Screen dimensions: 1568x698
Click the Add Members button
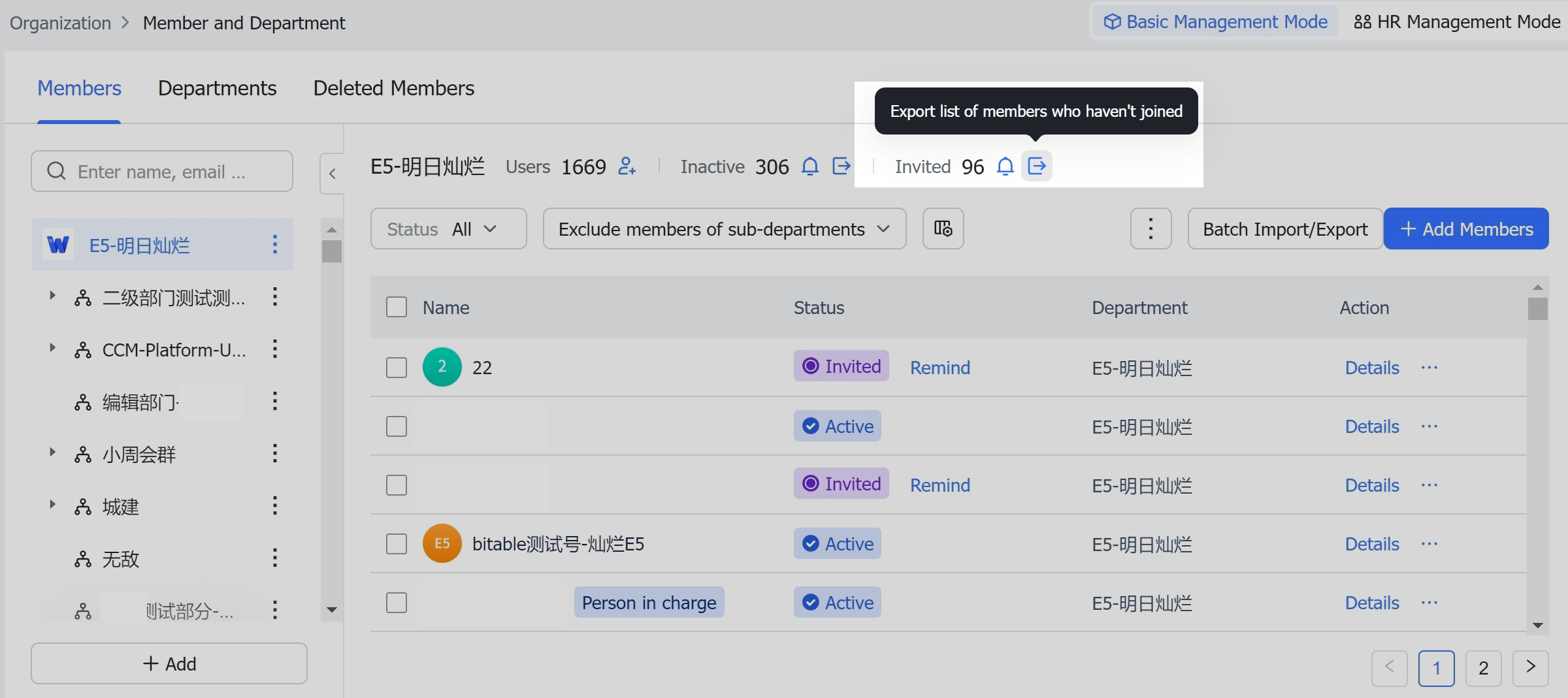(1466, 229)
